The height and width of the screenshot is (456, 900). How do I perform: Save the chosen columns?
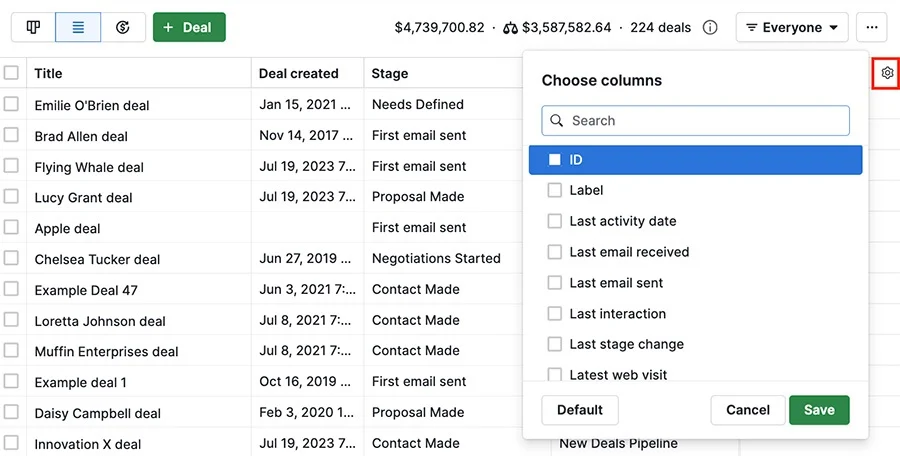tap(819, 410)
